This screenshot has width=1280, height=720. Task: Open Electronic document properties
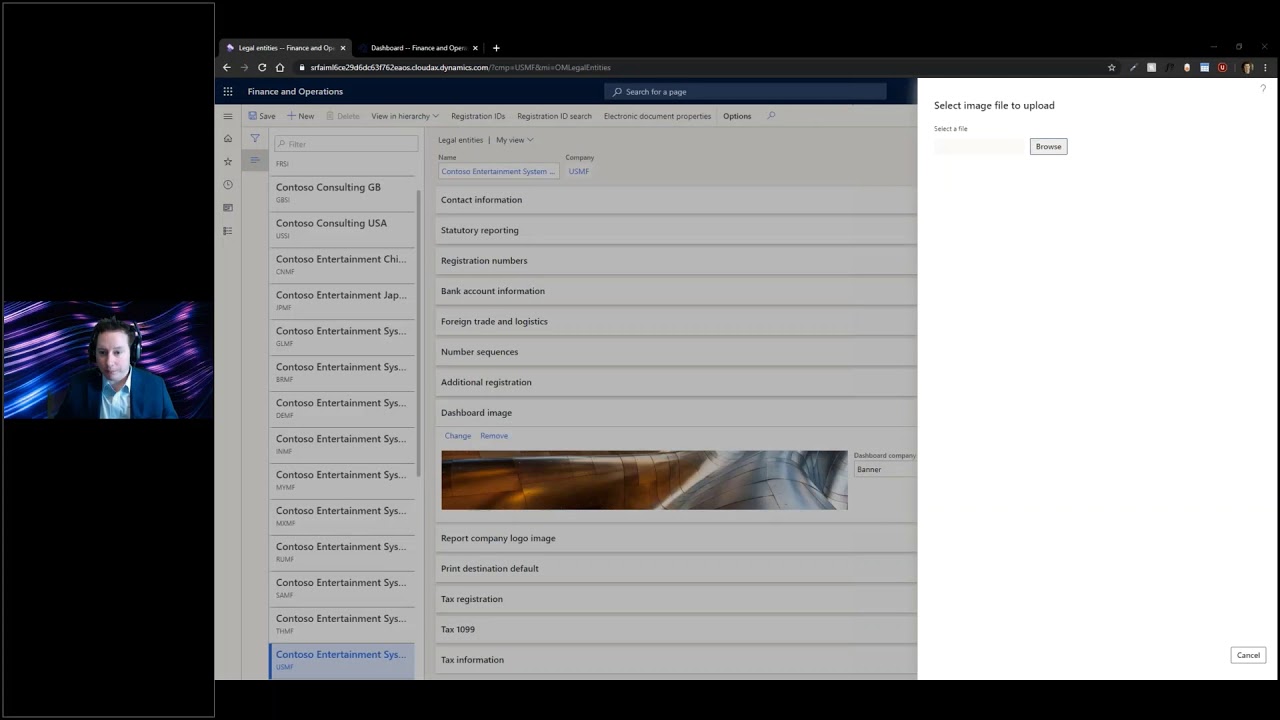657,116
